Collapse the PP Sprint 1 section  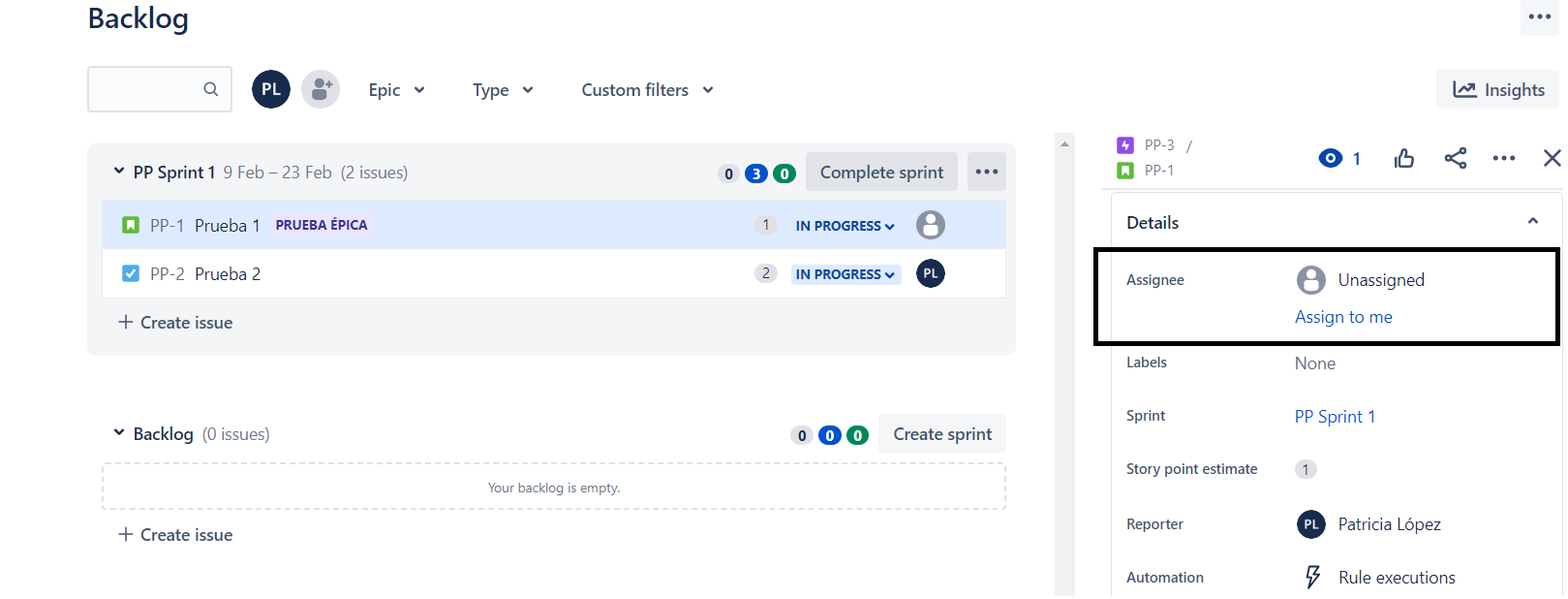tap(119, 172)
